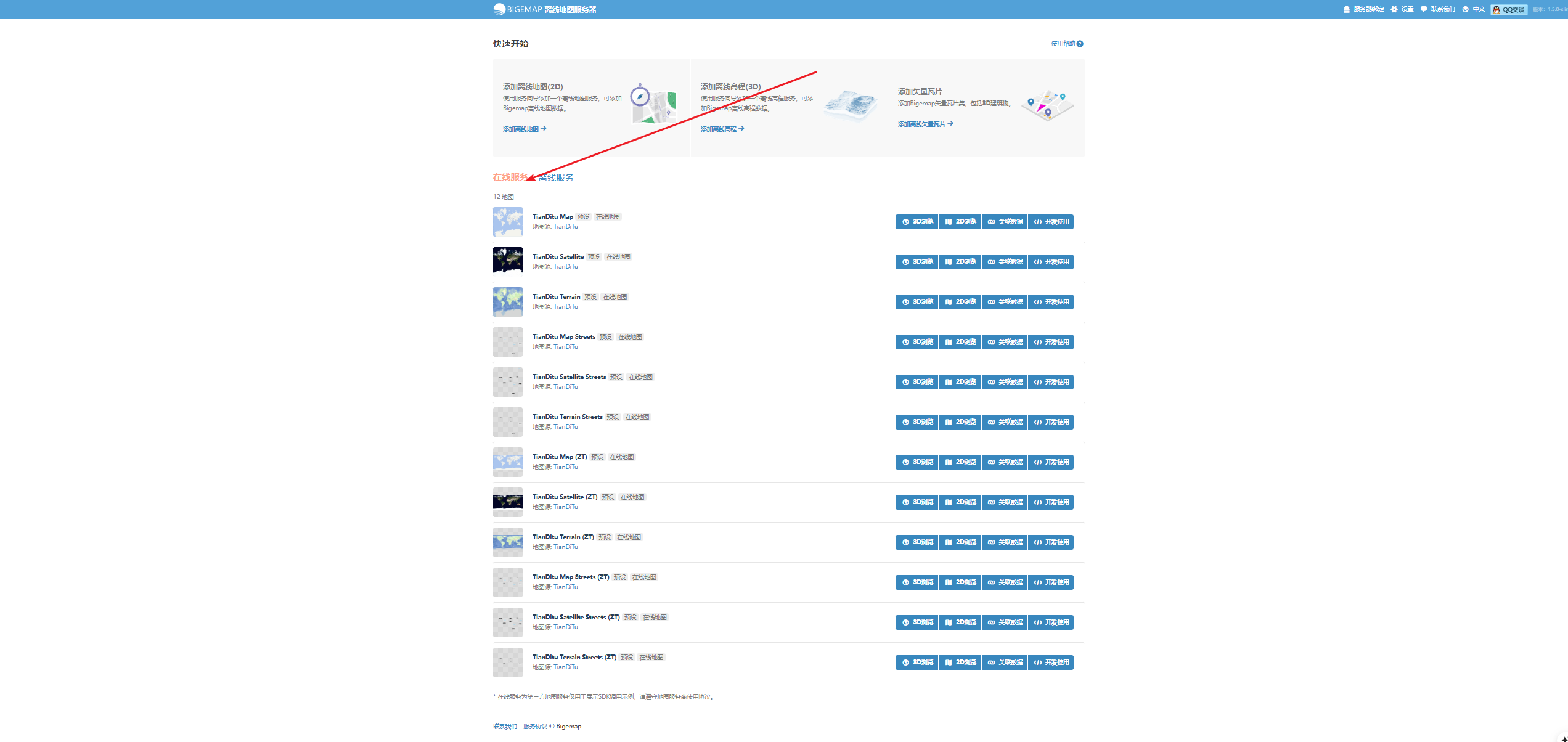Launch 3D浏览 for TianDitu Terrain Streets (ZT)
Image resolution: width=1568 pixels, height=742 pixels.
[x=917, y=662]
